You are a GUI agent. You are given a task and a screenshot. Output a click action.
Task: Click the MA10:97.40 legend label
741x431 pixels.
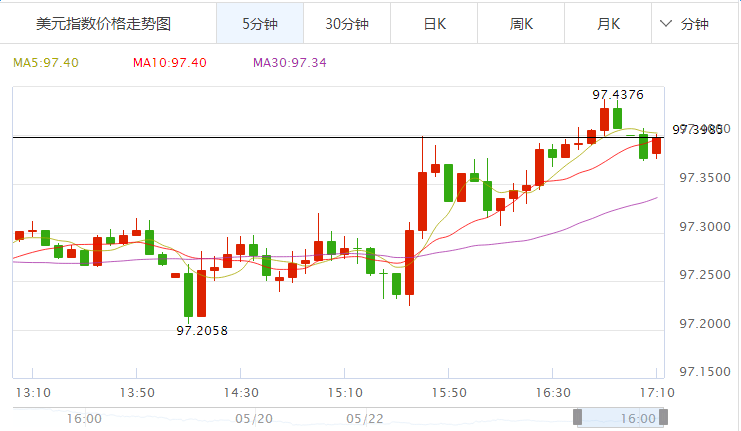170,63
